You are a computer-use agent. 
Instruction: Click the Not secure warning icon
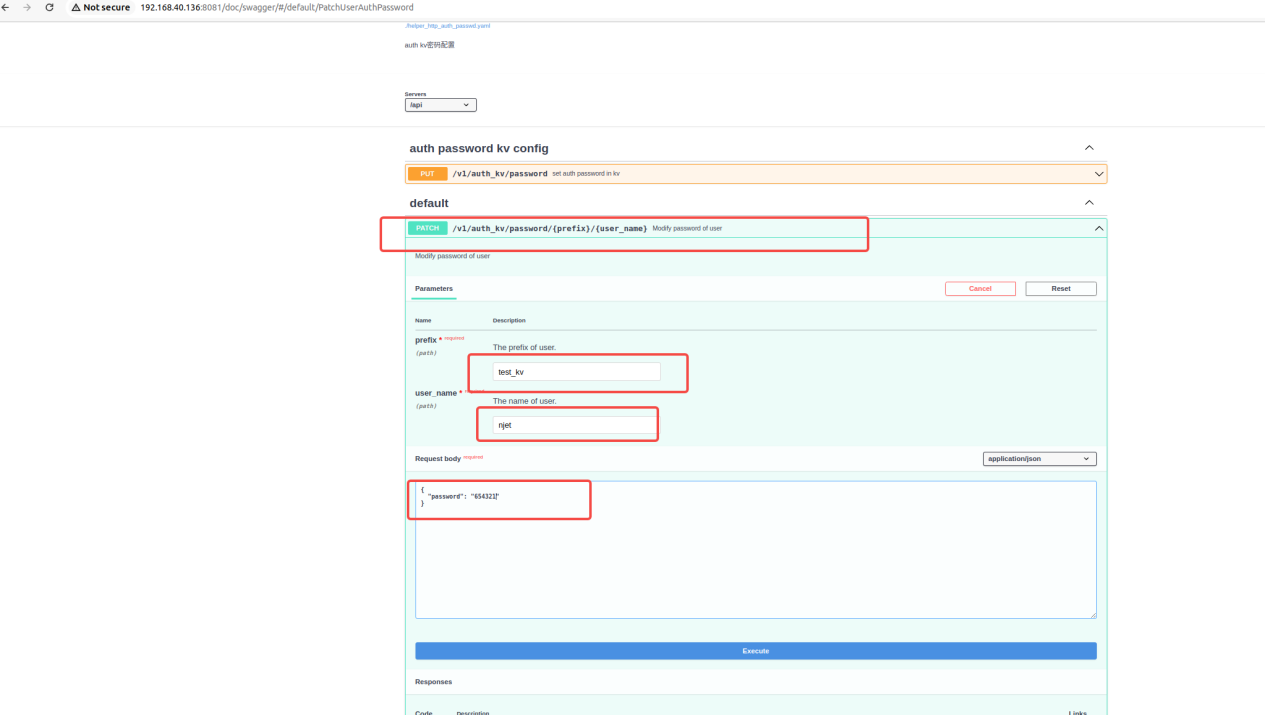76,7
